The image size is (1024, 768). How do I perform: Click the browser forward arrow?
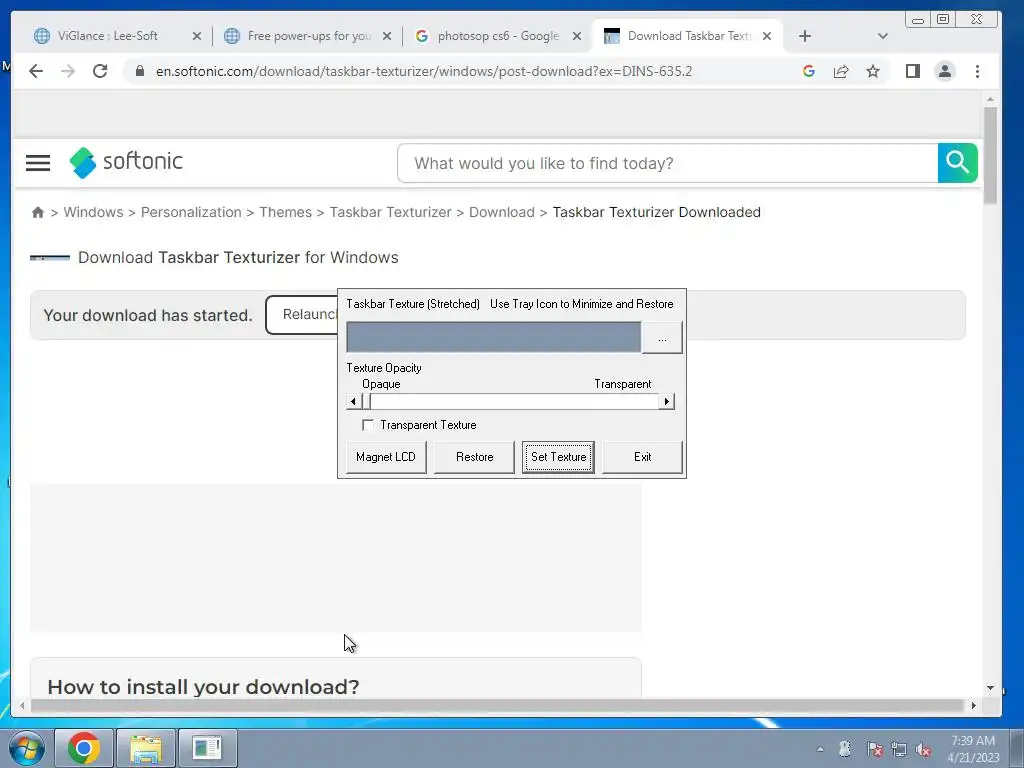(68, 71)
